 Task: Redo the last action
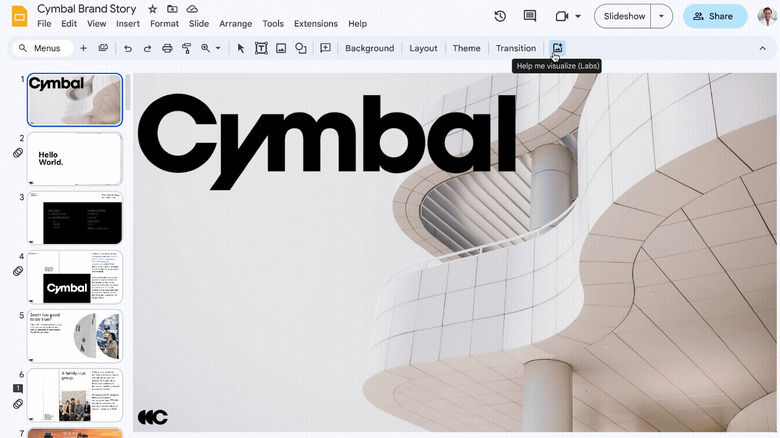147,48
